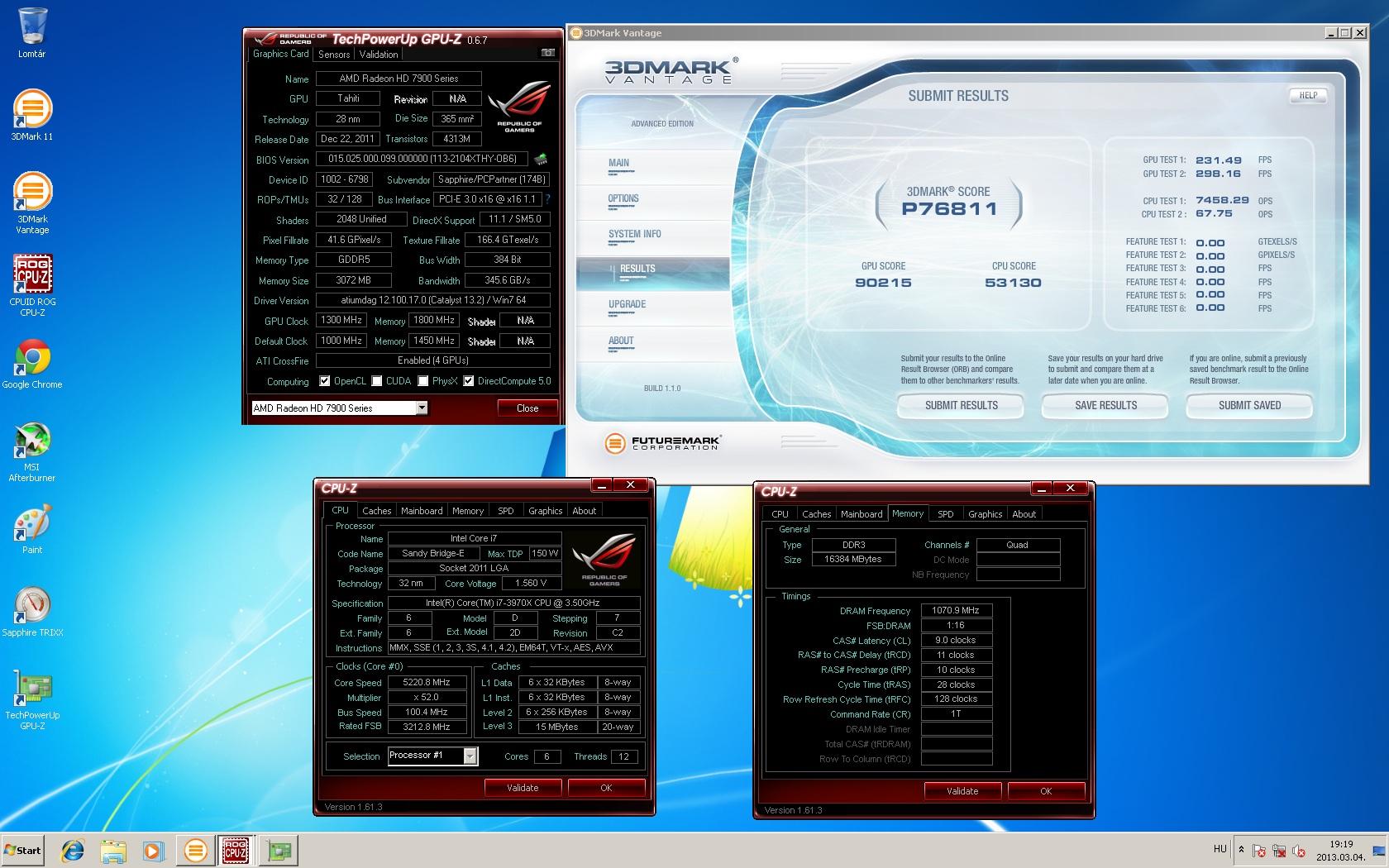
Task: Launch CPUID ROG CPU-Z from desktop
Action: [x=32, y=286]
